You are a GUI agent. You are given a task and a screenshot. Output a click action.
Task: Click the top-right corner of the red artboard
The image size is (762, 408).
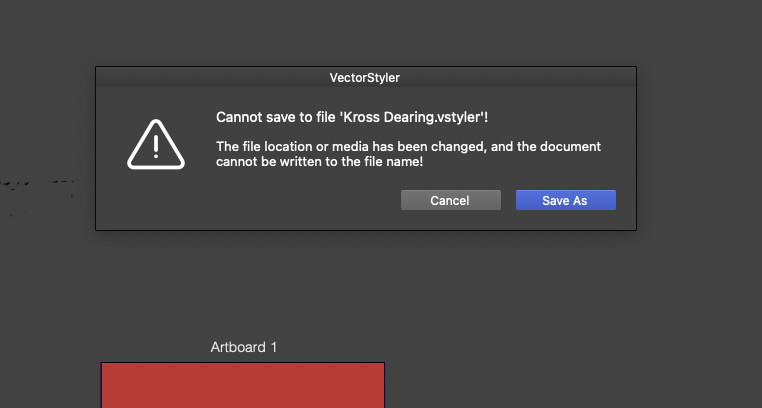point(383,364)
